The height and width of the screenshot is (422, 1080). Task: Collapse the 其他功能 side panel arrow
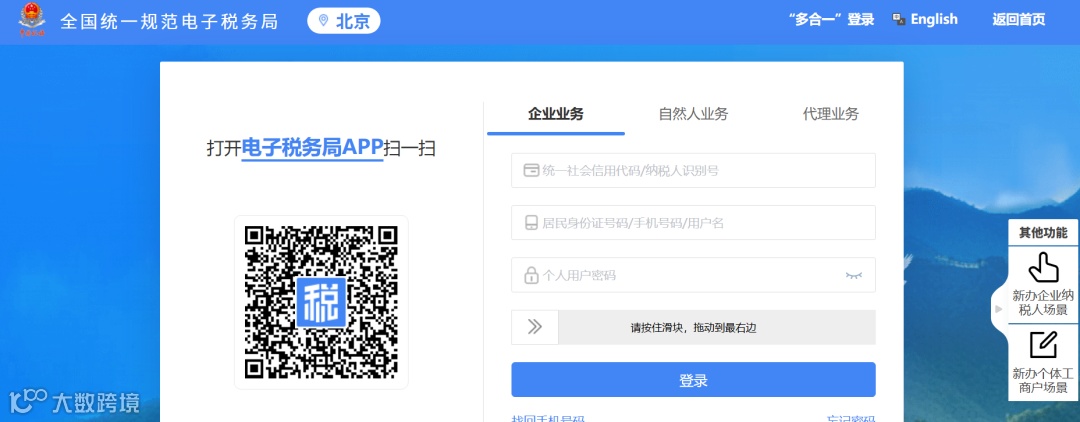tap(999, 309)
